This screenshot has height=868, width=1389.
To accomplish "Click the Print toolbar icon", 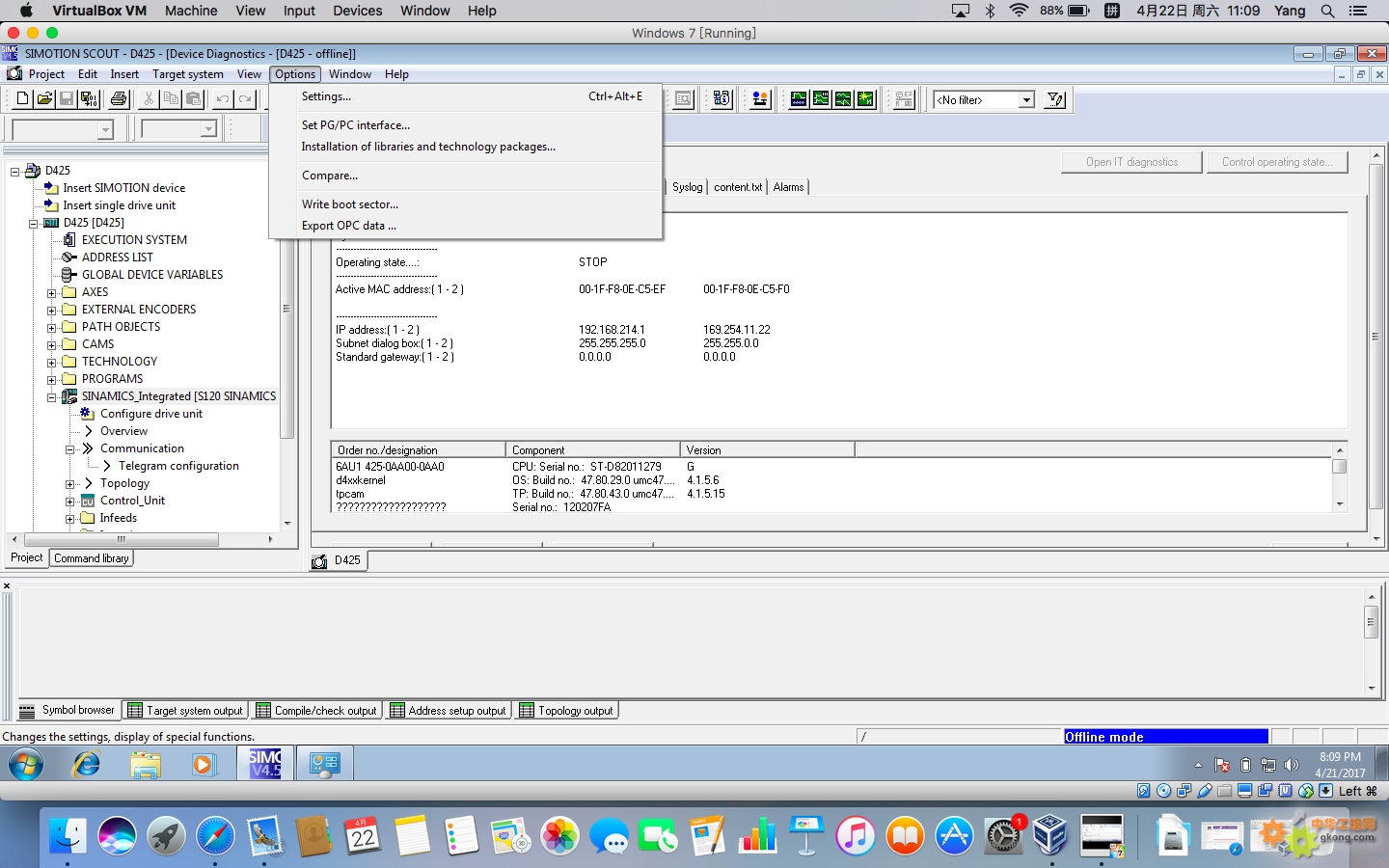I will 119,98.
